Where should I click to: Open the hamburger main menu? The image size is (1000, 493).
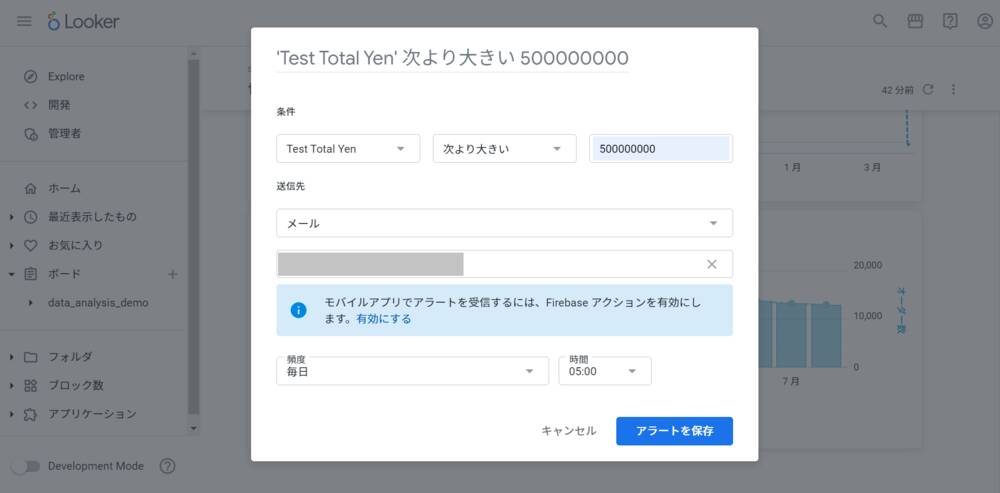tap(24, 21)
